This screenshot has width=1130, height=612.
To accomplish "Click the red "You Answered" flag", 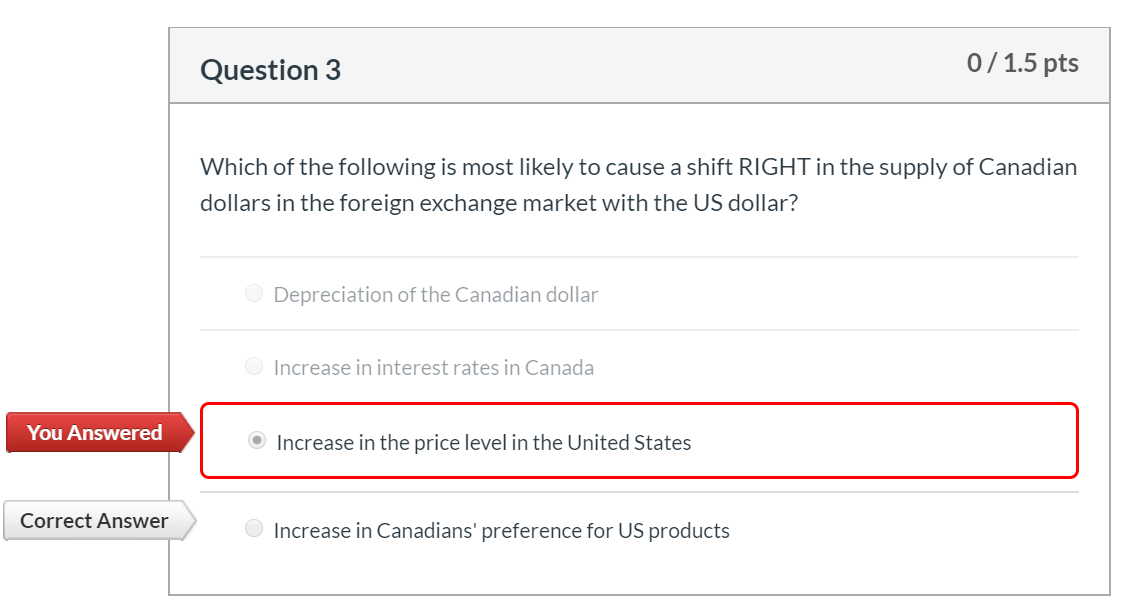I will 95,432.
